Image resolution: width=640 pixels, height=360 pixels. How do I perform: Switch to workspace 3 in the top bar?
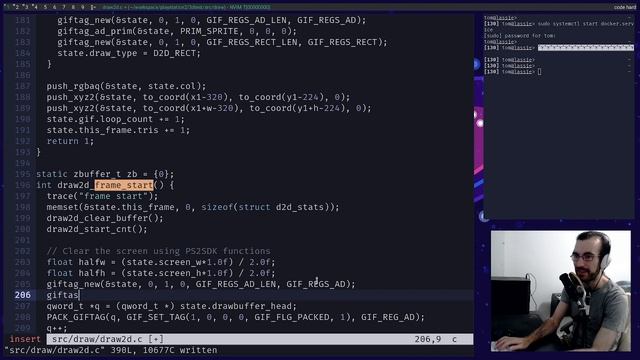tap(26, 7)
